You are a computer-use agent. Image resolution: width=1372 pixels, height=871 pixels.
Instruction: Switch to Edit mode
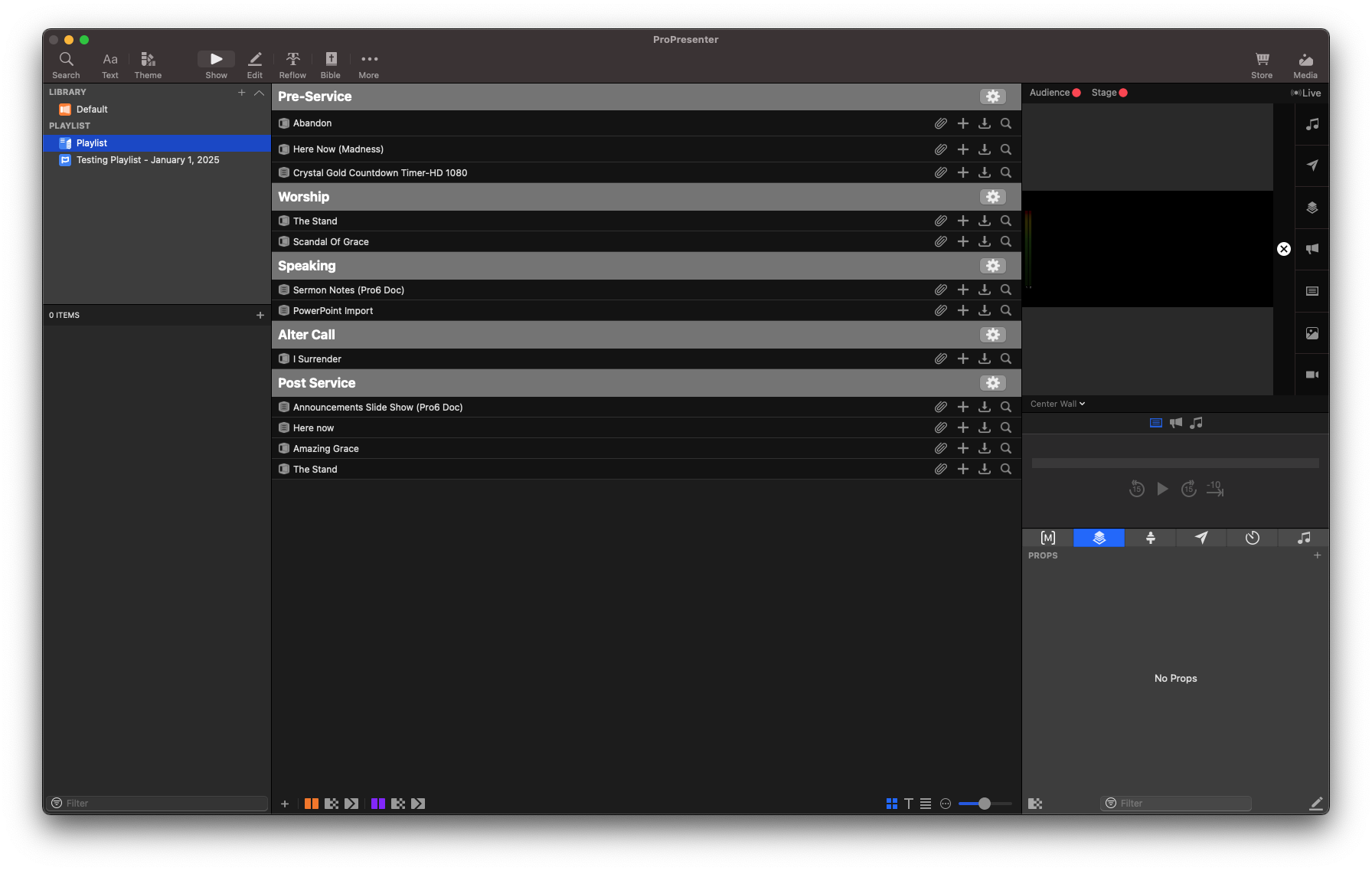coord(255,65)
